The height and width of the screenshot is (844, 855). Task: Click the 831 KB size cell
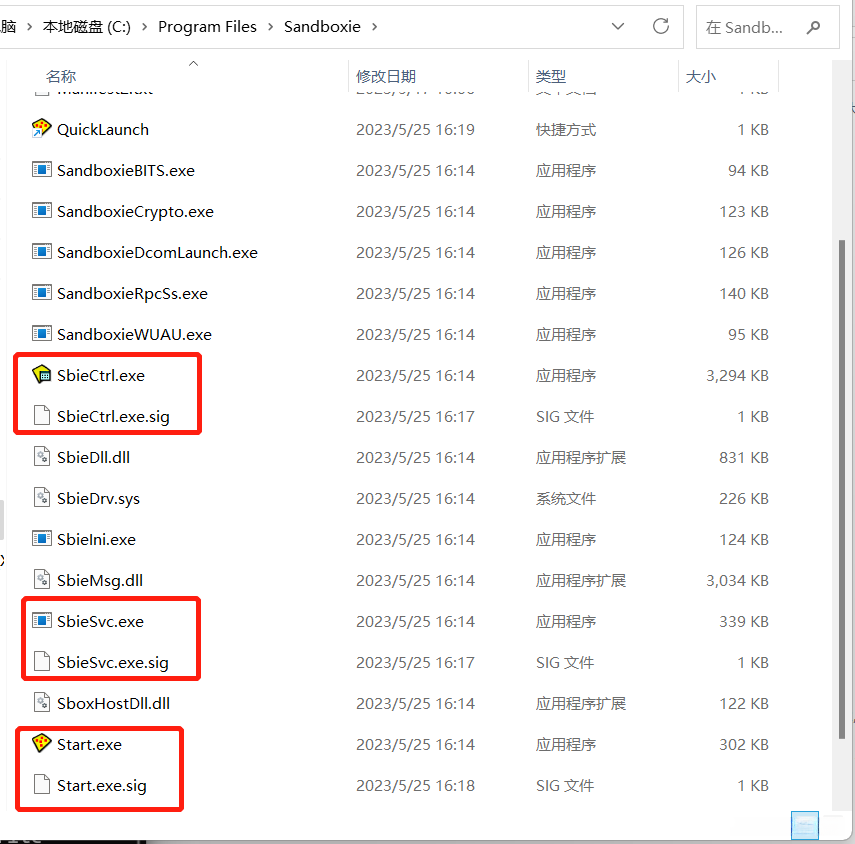744,457
